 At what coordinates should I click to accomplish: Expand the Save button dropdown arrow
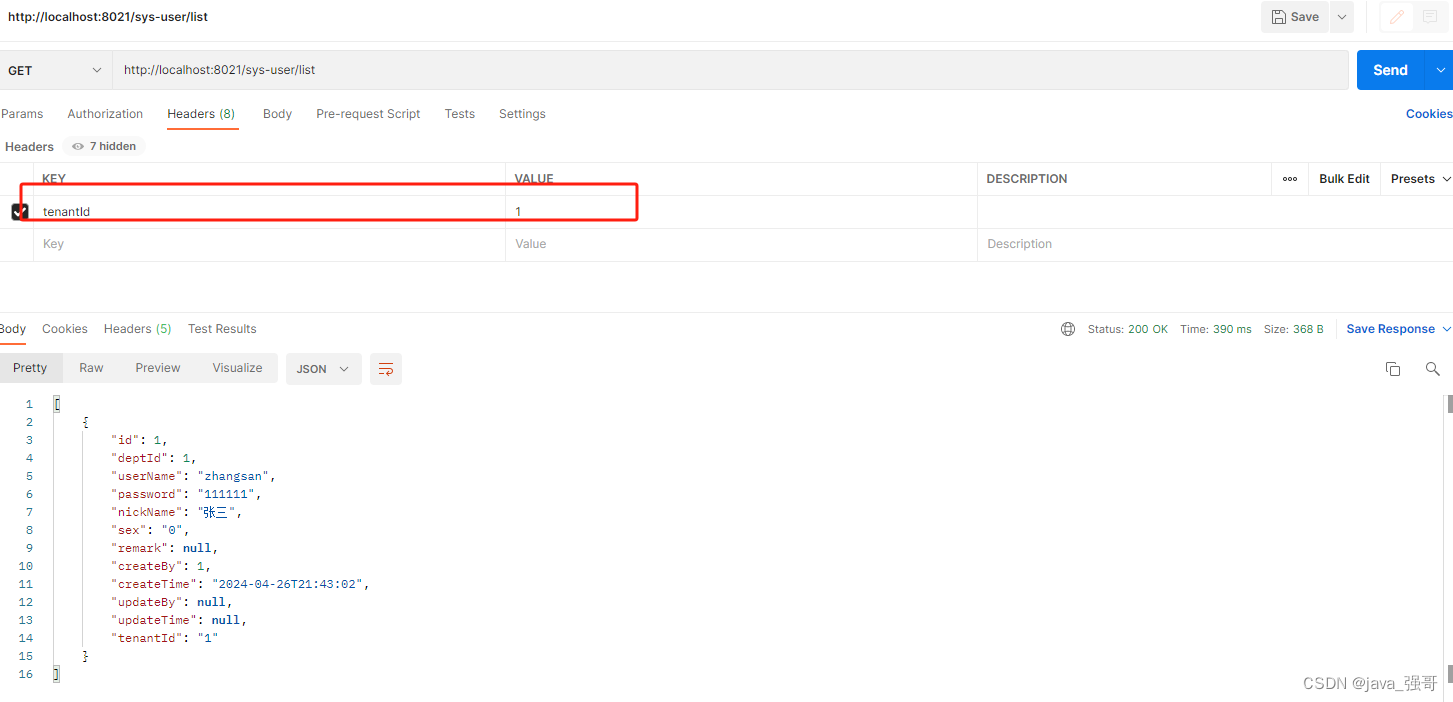click(1341, 16)
